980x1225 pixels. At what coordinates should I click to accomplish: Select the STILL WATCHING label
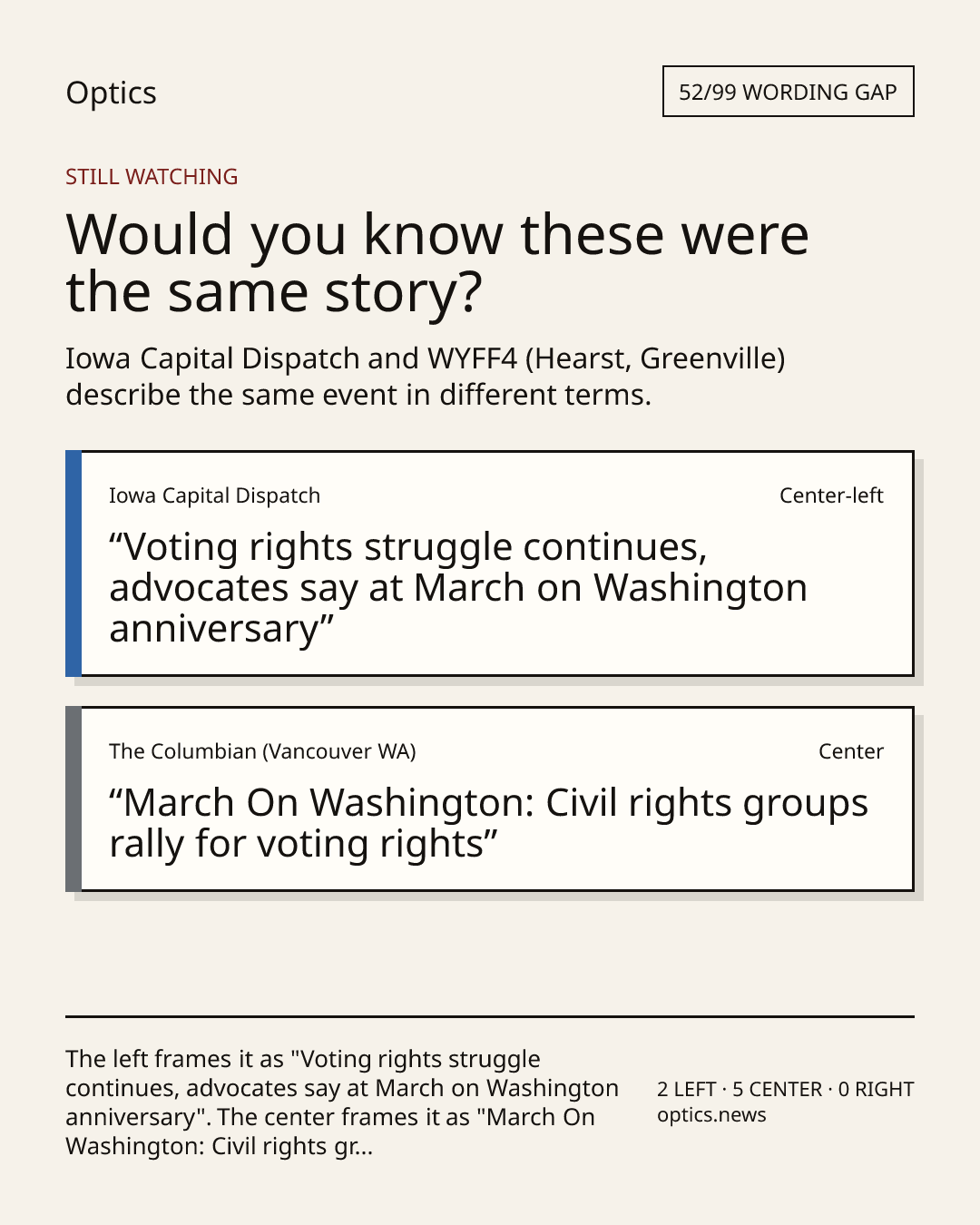(152, 177)
